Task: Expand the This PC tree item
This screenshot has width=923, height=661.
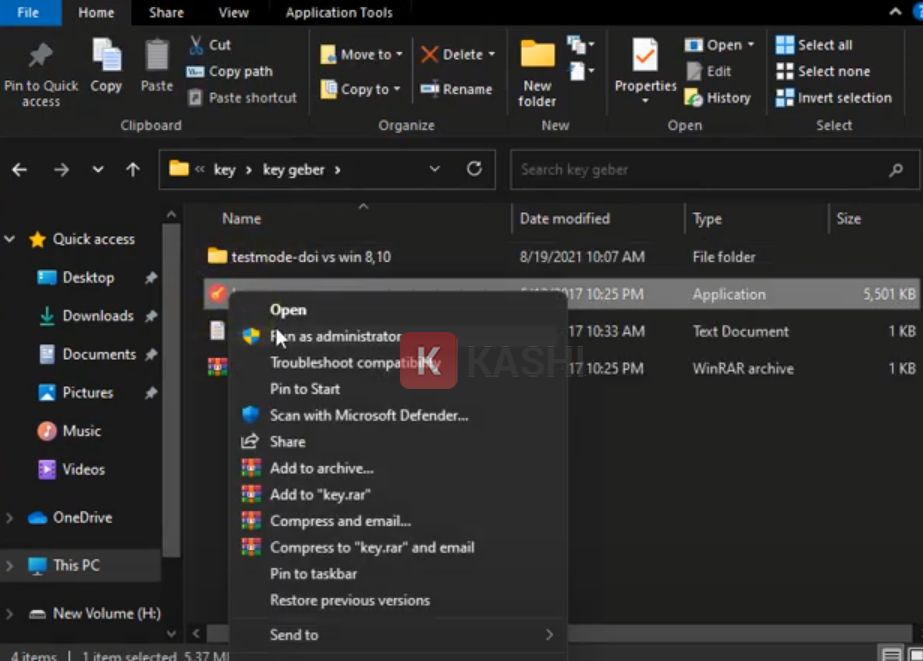Action: click(9, 563)
